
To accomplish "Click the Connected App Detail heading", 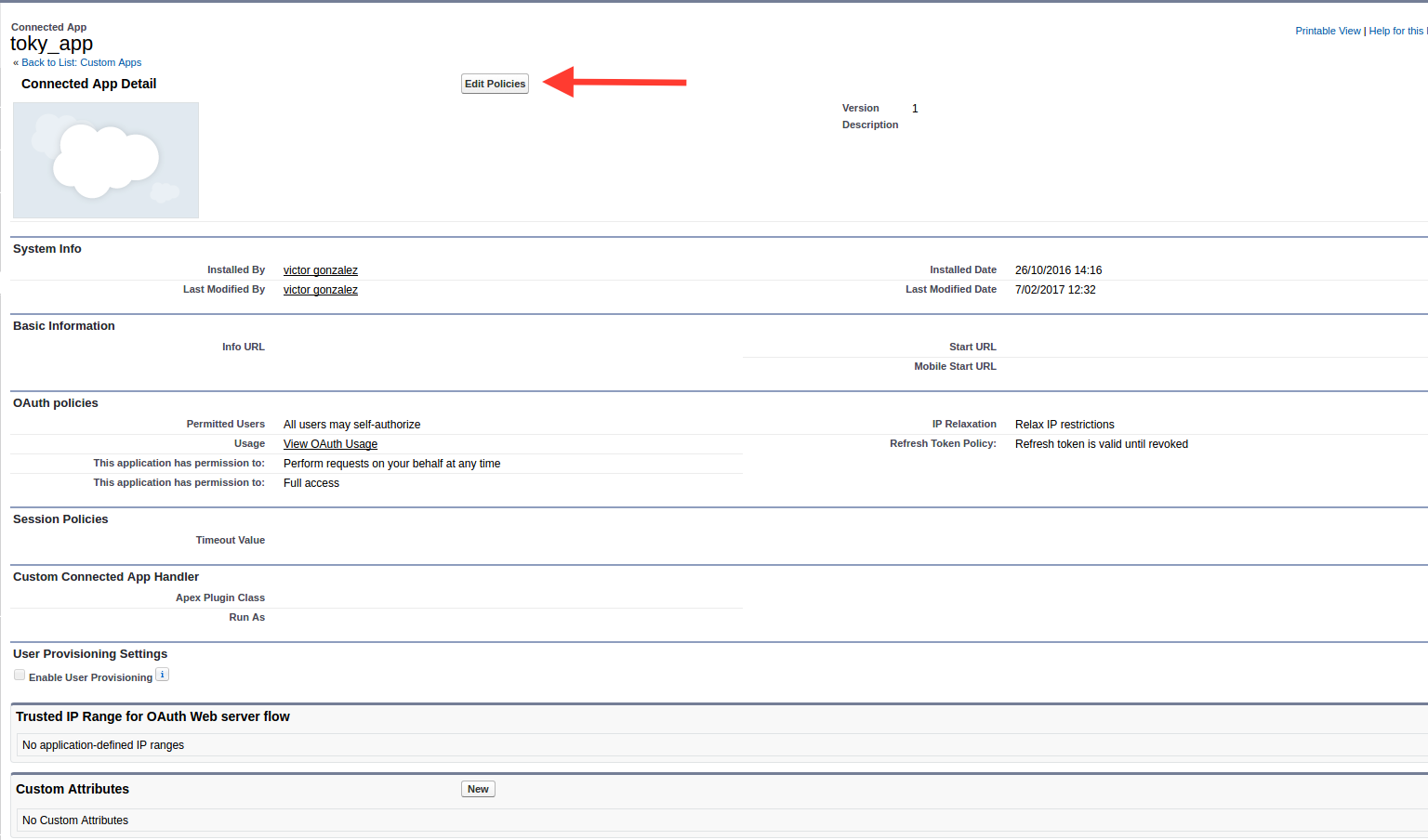I will click(x=88, y=84).
